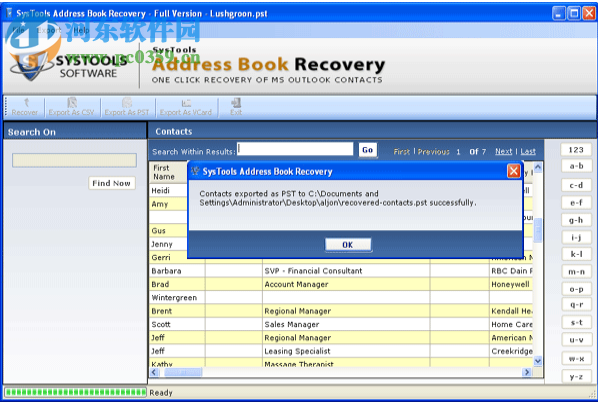Image resolution: width=598 pixels, height=402 pixels.
Task: Click the Go search button
Action: point(368,150)
